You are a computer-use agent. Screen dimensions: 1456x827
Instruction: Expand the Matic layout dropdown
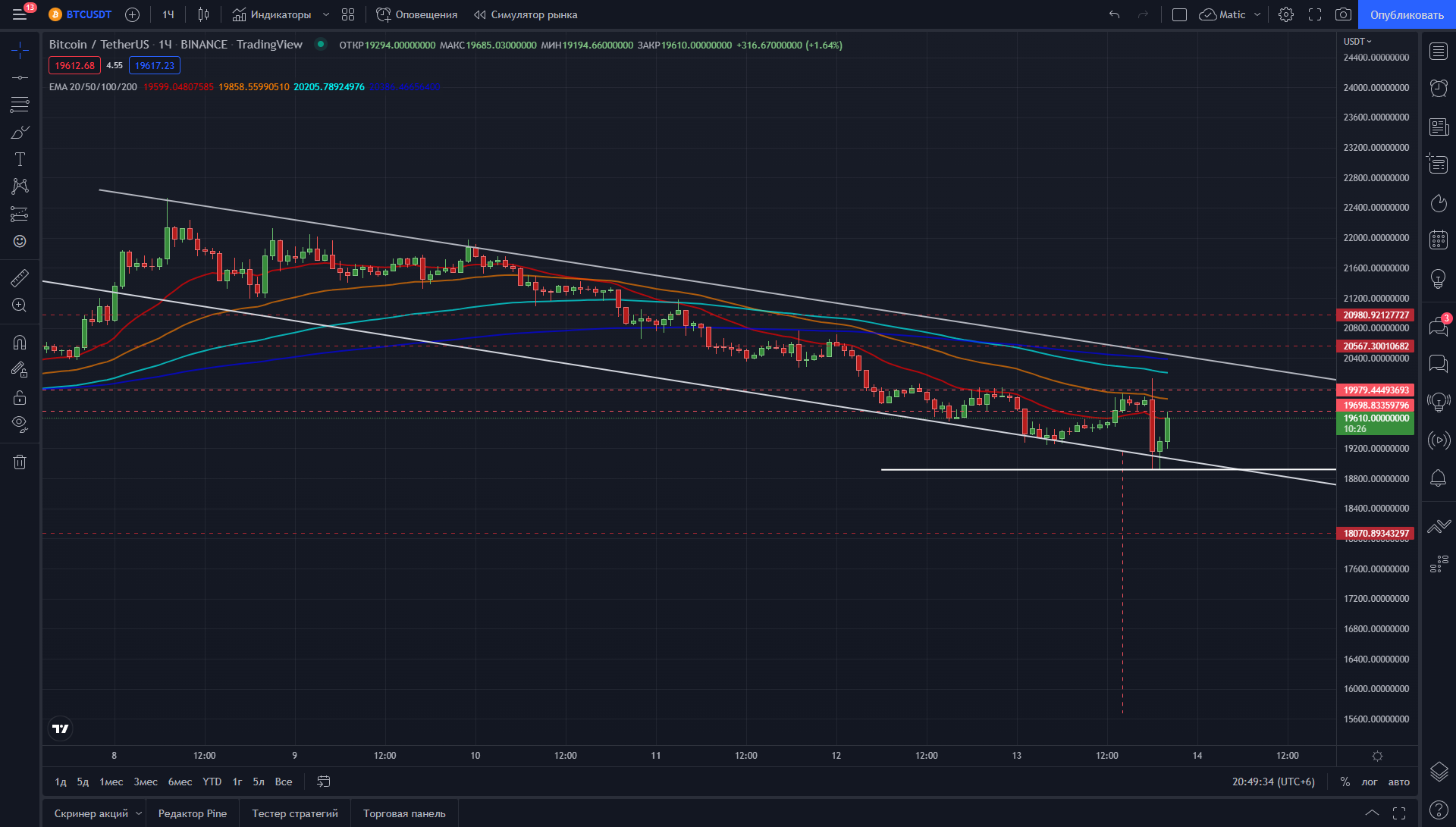tap(1257, 14)
